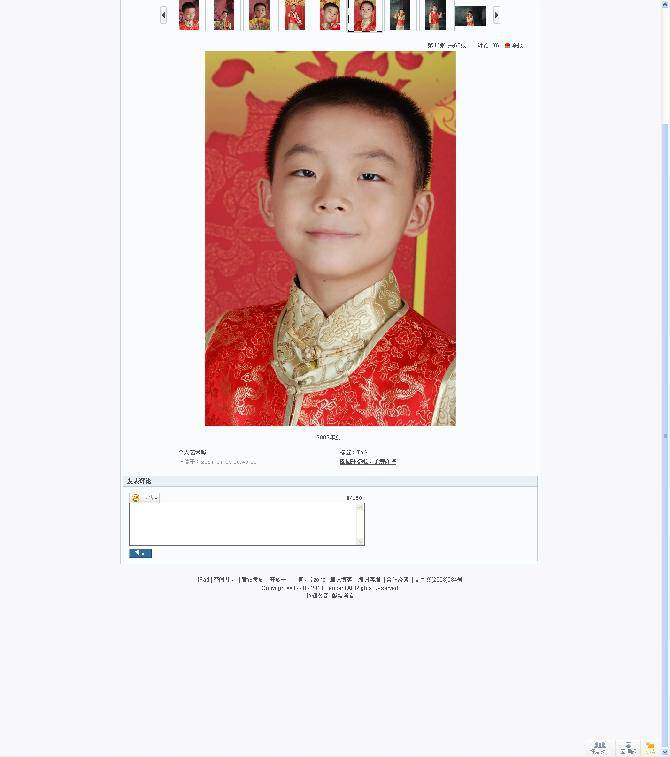Screen dimensions: 670x757
Task: Select the highlighted sixth thumbnail
Action: click(365, 15)
